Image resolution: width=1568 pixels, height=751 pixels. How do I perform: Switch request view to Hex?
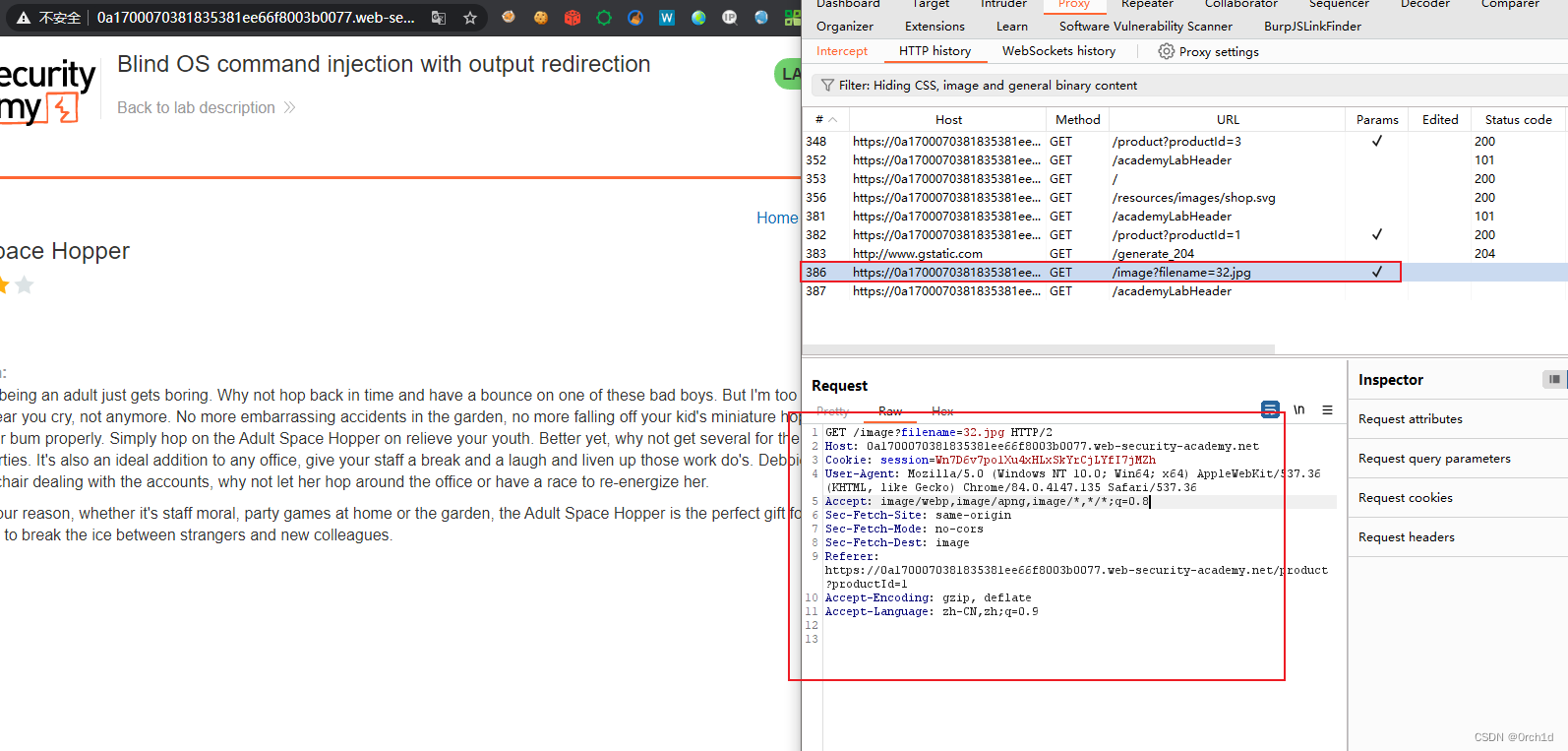(x=942, y=411)
